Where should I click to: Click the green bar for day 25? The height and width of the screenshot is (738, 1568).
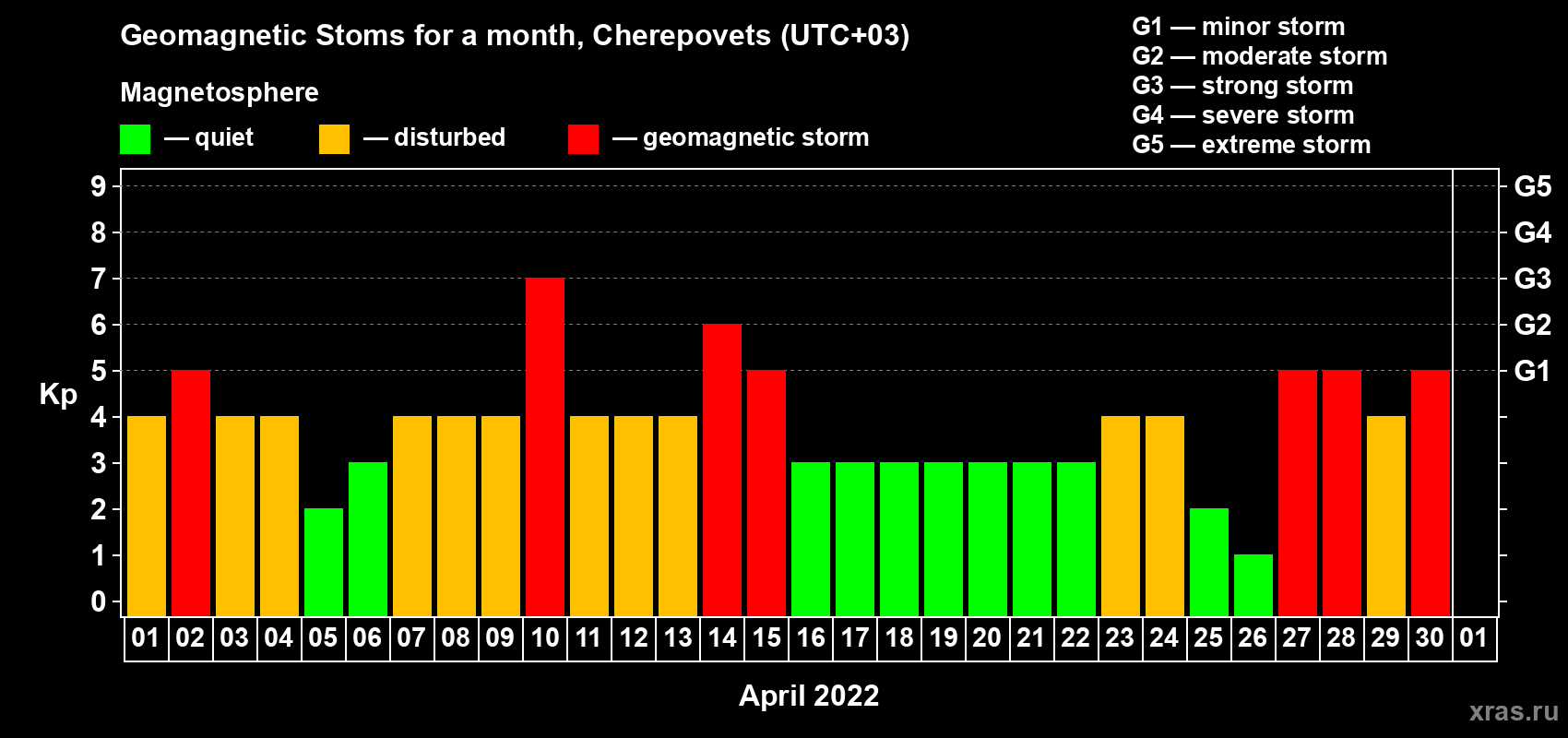1209,562
